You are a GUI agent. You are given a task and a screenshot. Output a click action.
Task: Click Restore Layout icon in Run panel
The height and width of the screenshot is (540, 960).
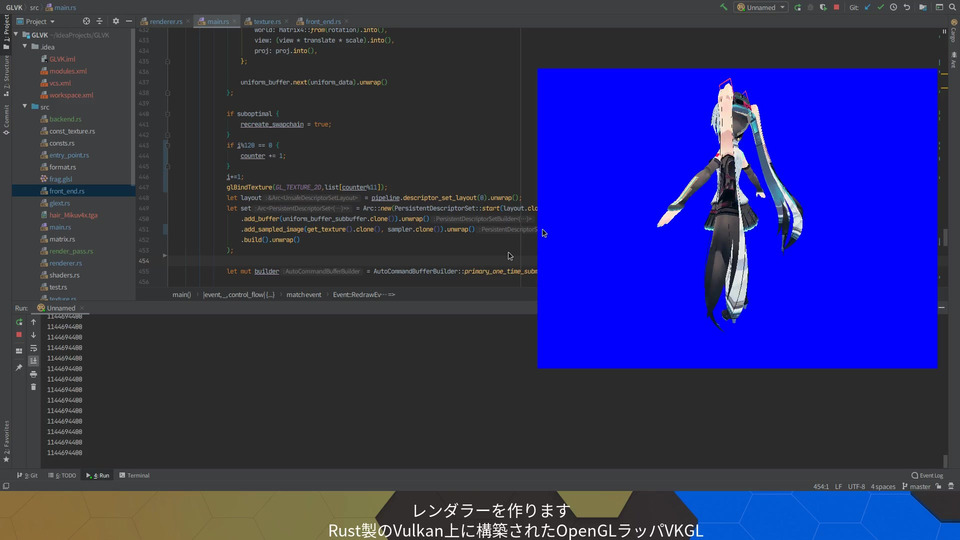pyautogui.click(x=19, y=351)
